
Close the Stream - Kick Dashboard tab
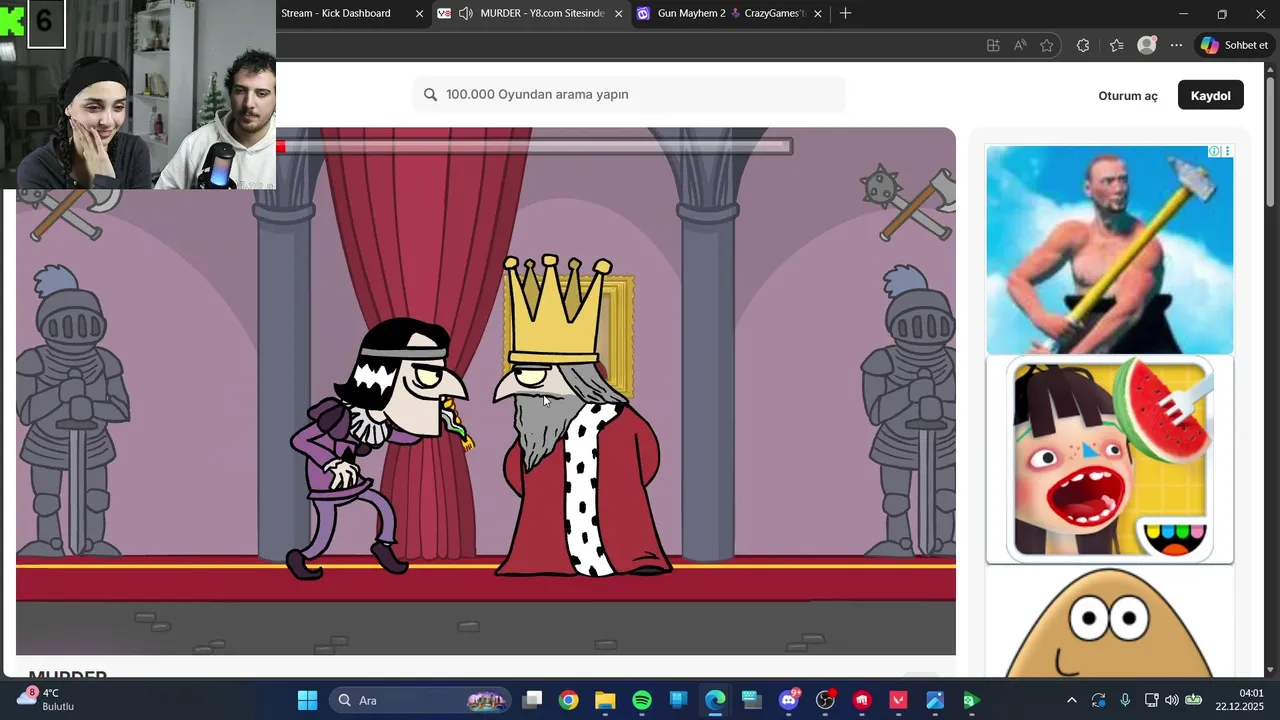click(419, 14)
